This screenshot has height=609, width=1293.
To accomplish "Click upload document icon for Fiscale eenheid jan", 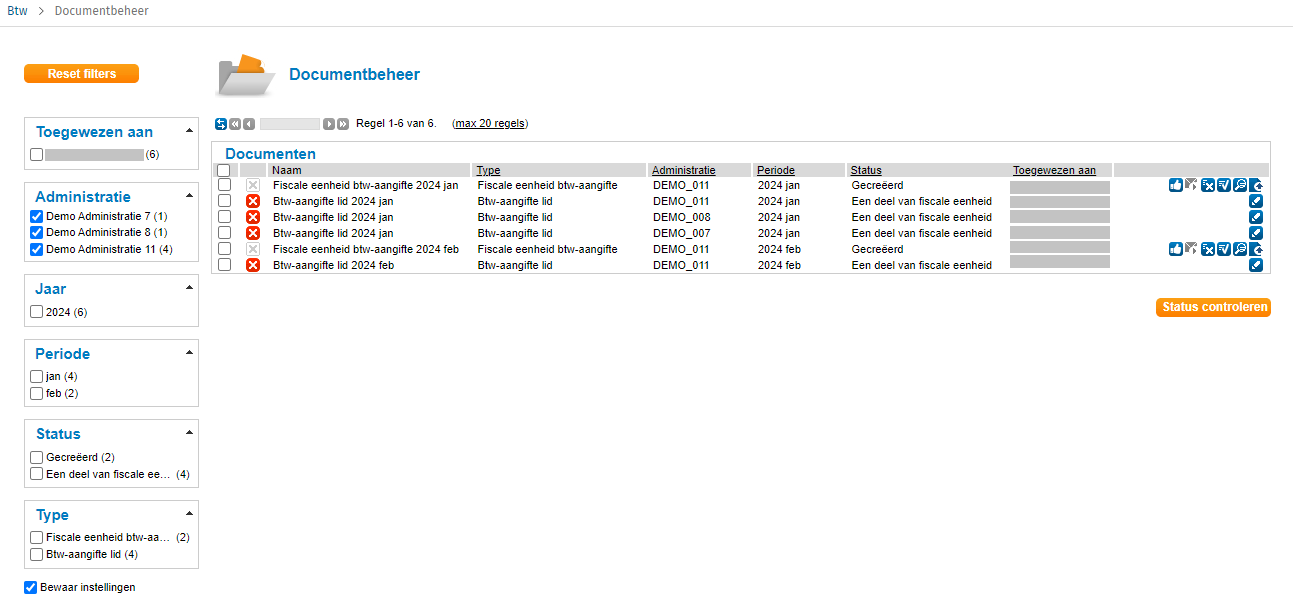I will [x=1256, y=185].
